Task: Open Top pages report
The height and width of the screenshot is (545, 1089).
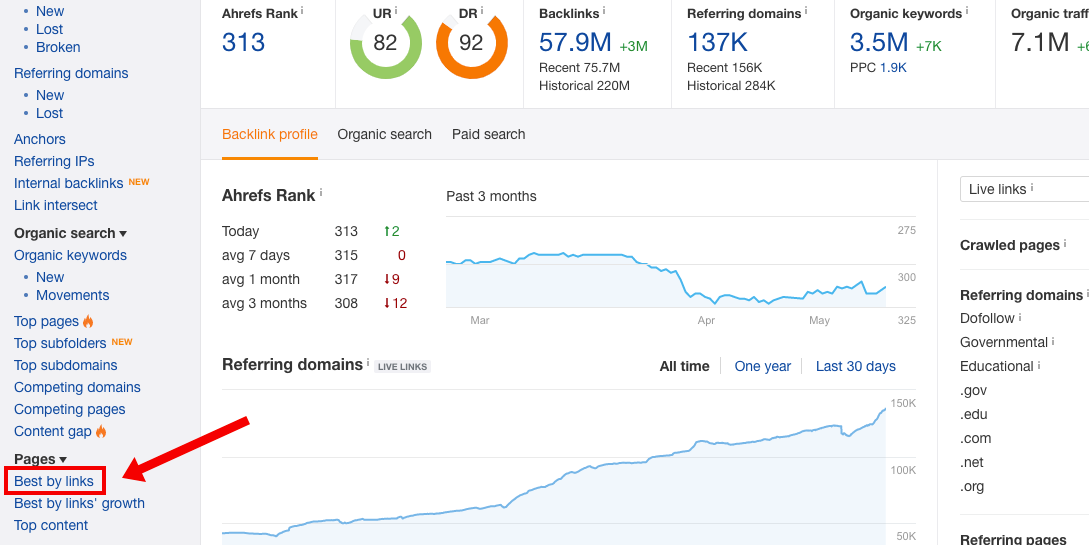Action: [47, 321]
